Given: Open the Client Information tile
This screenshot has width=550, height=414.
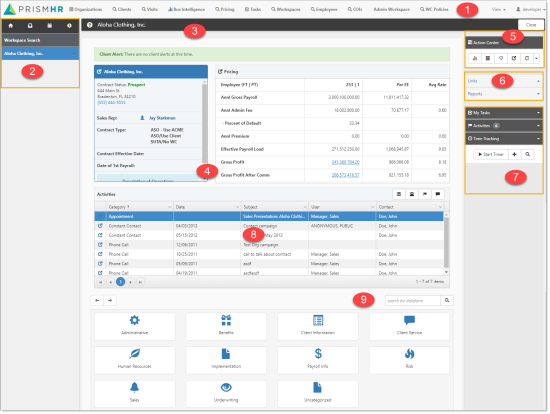Looking at the screenshot, I should [x=318, y=326].
